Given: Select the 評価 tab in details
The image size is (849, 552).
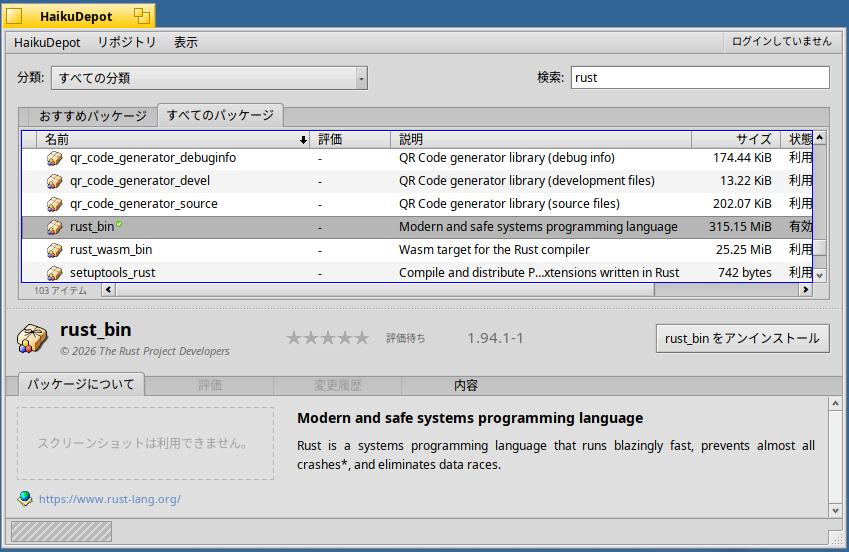Looking at the screenshot, I should pos(210,385).
